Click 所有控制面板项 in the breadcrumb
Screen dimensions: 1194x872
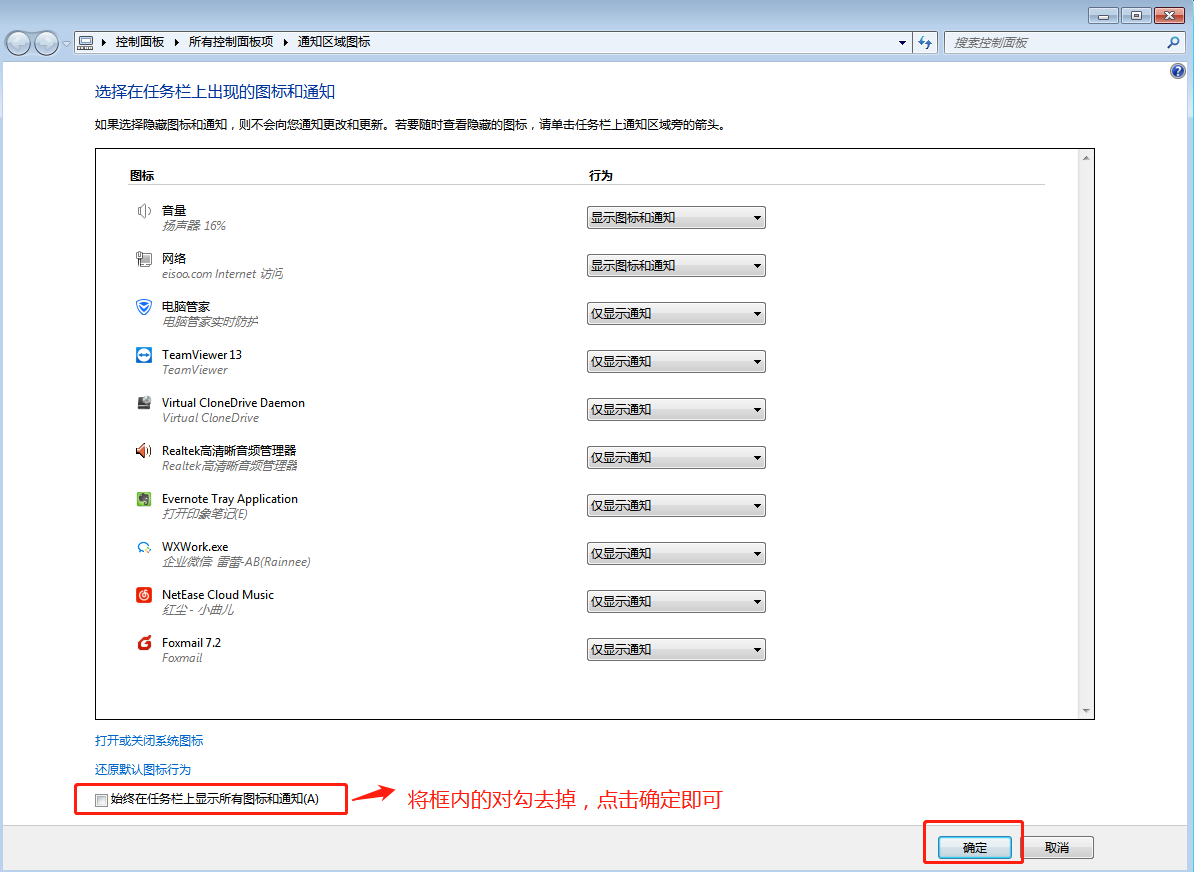pos(231,42)
